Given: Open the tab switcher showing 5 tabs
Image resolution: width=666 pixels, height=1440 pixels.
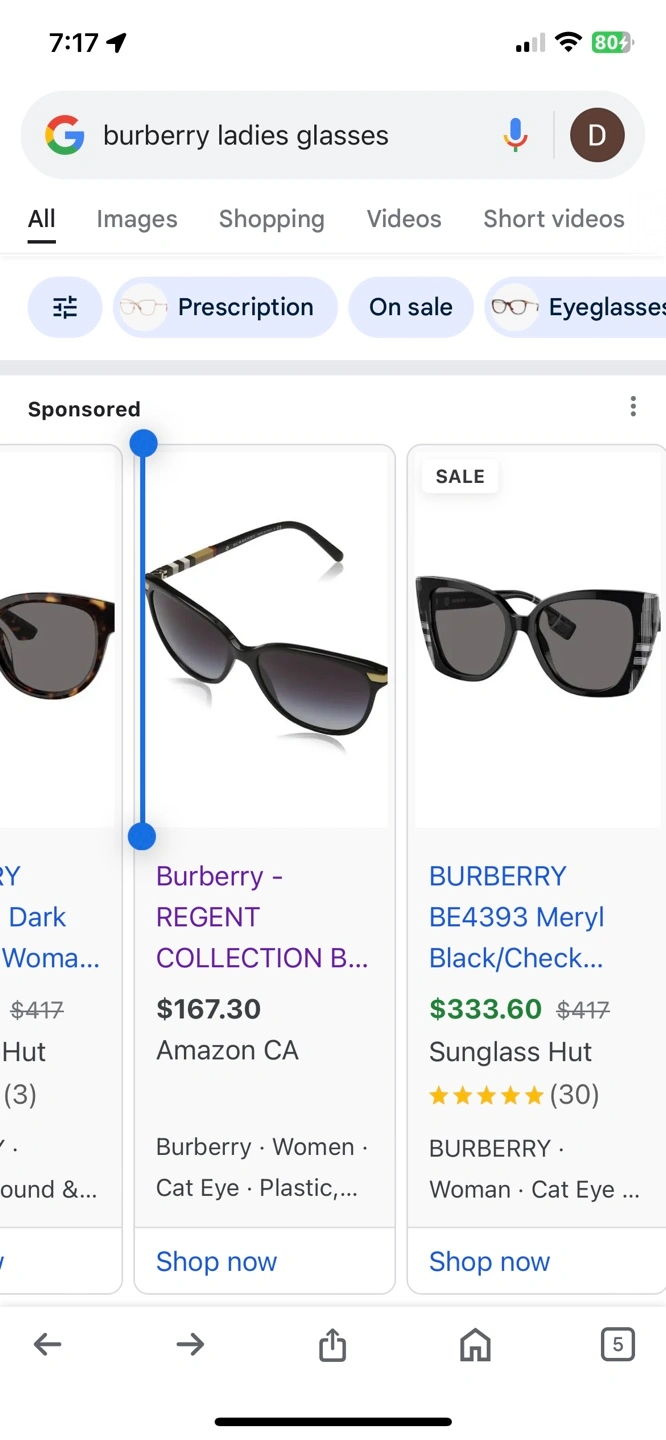Looking at the screenshot, I should pos(617,1345).
